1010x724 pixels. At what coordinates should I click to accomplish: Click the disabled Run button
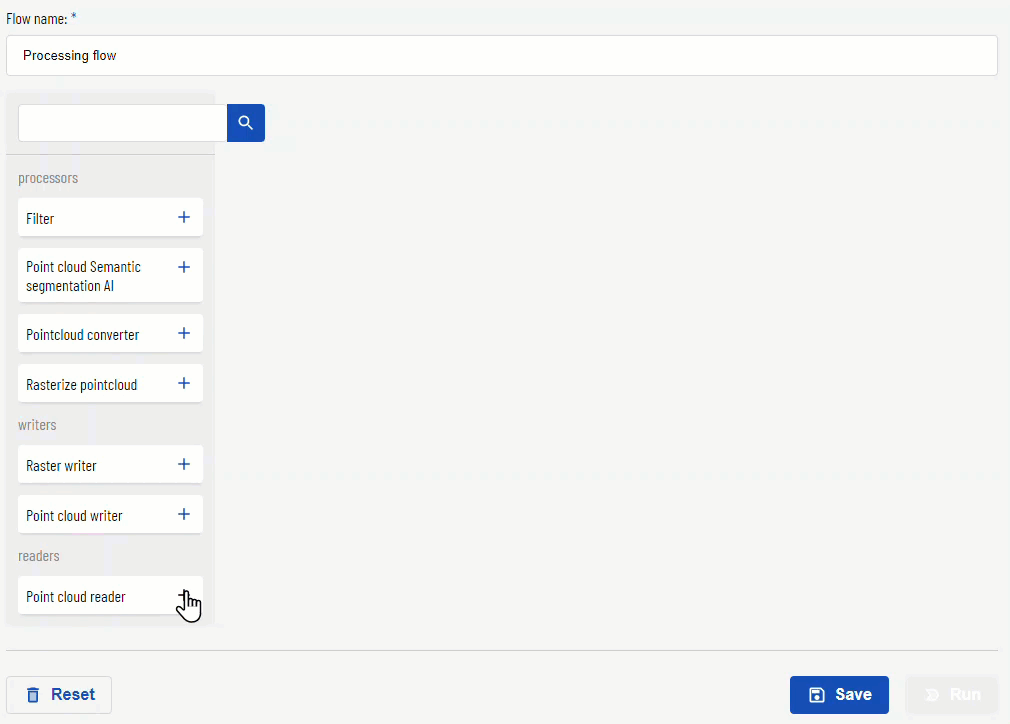tap(952, 694)
